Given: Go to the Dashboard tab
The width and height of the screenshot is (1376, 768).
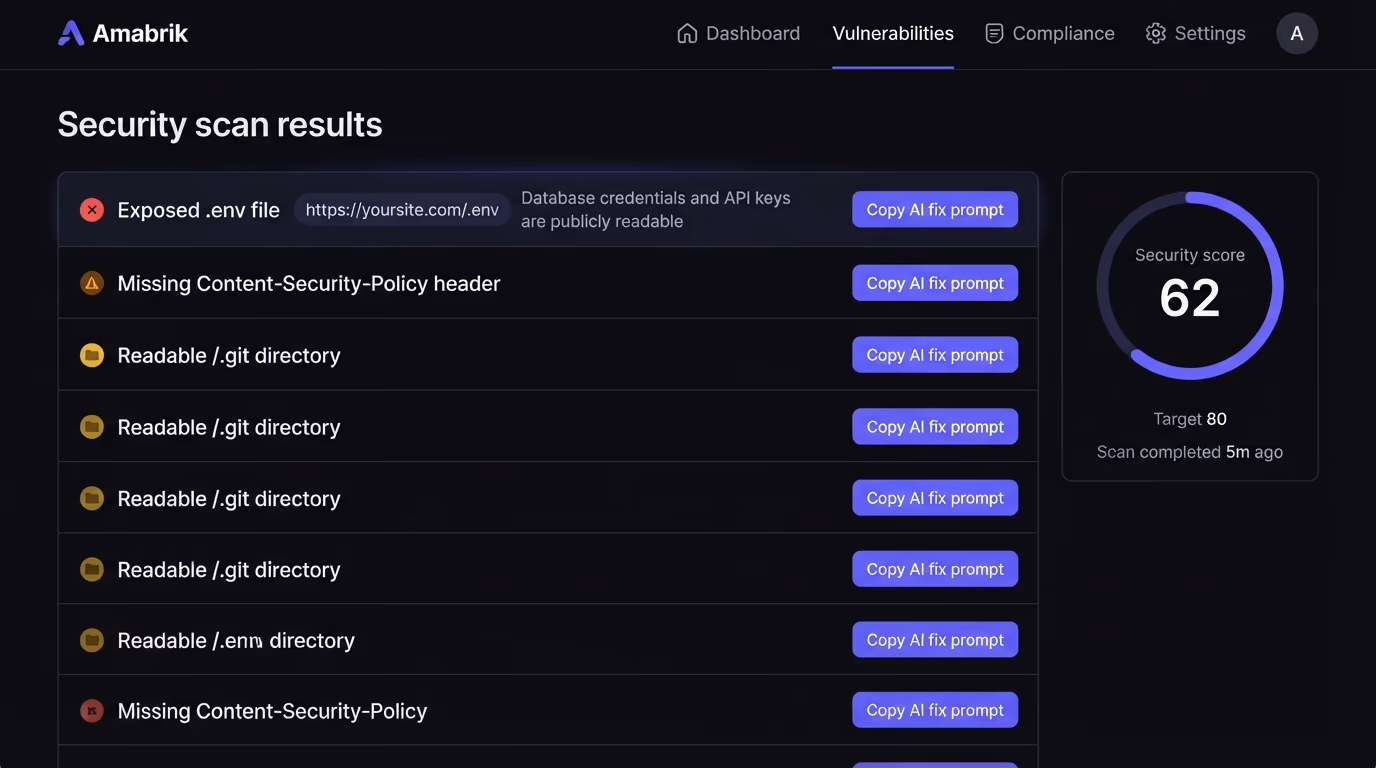Looking at the screenshot, I should [x=739, y=33].
